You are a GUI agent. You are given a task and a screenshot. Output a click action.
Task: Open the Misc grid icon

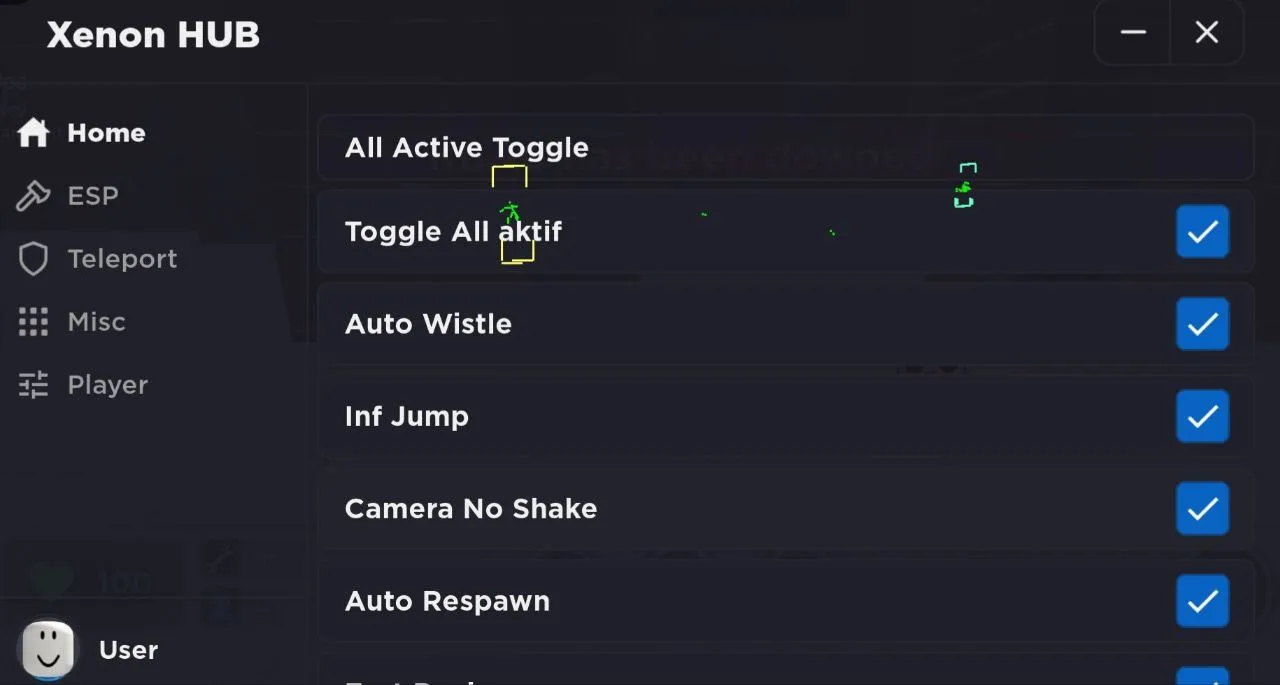tap(33, 322)
